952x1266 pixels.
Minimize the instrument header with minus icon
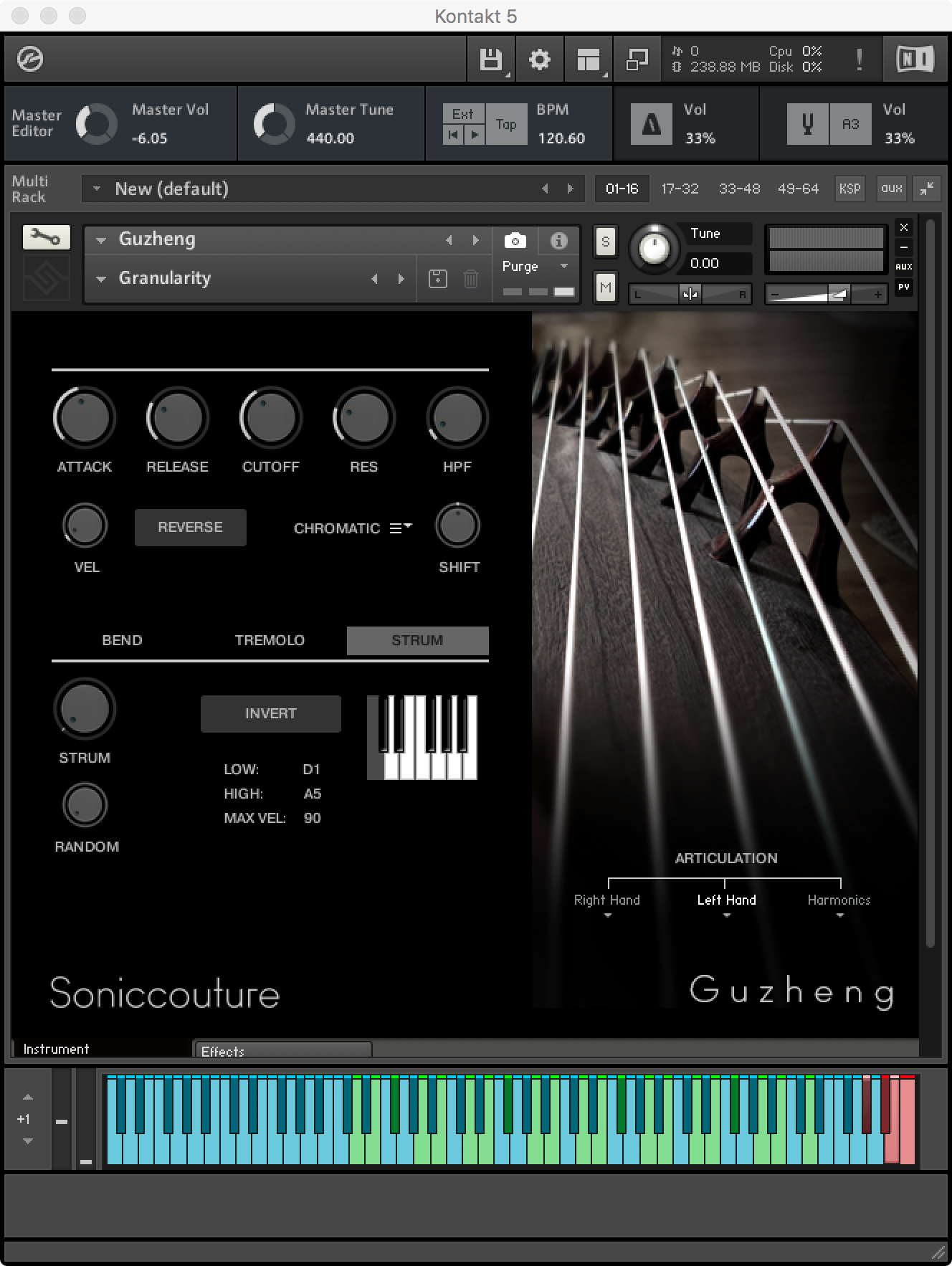(x=904, y=247)
